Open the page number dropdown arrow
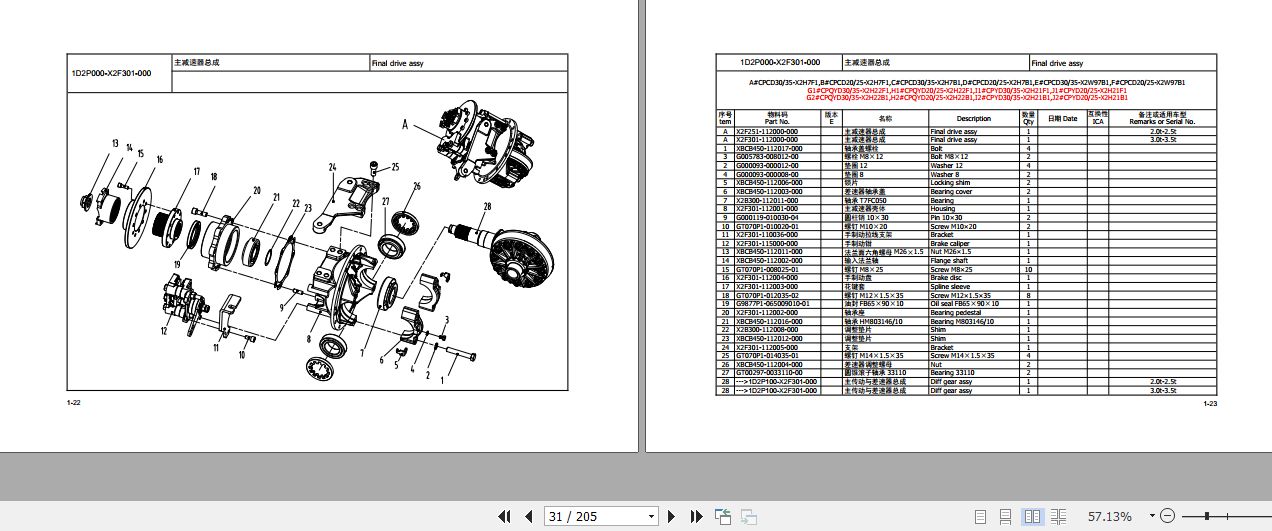This screenshot has height=531, width=1272. [x=652, y=516]
